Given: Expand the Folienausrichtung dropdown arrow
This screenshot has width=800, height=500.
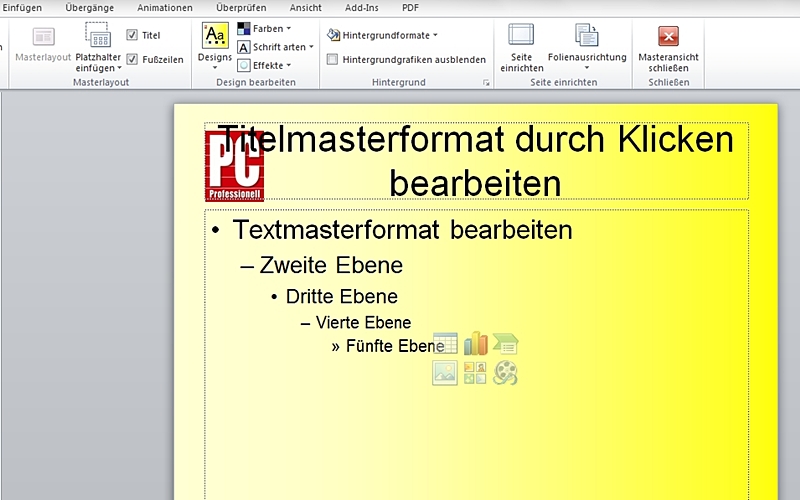Looking at the screenshot, I should click(587, 68).
